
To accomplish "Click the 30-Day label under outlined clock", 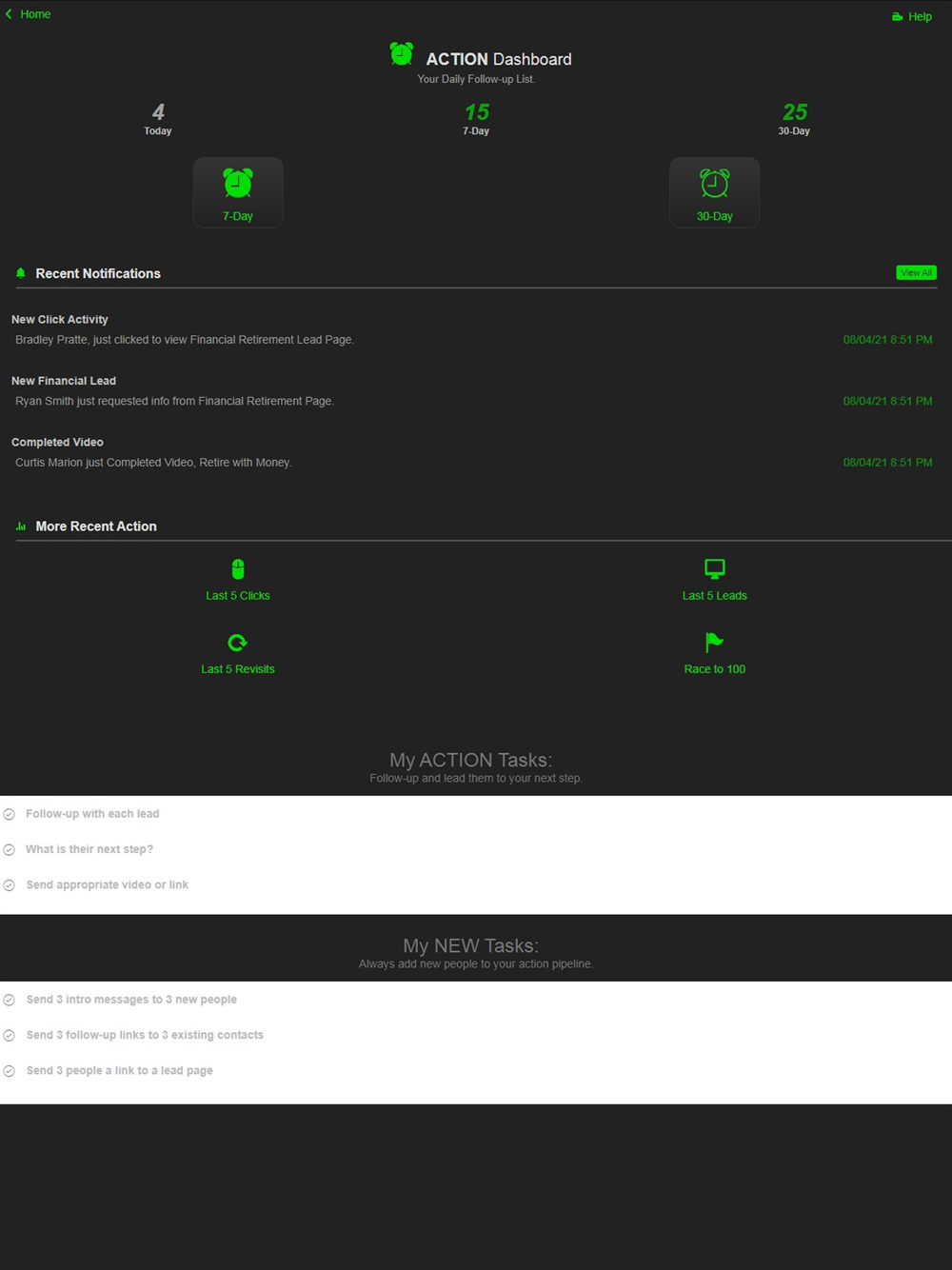I will [714, 216].
